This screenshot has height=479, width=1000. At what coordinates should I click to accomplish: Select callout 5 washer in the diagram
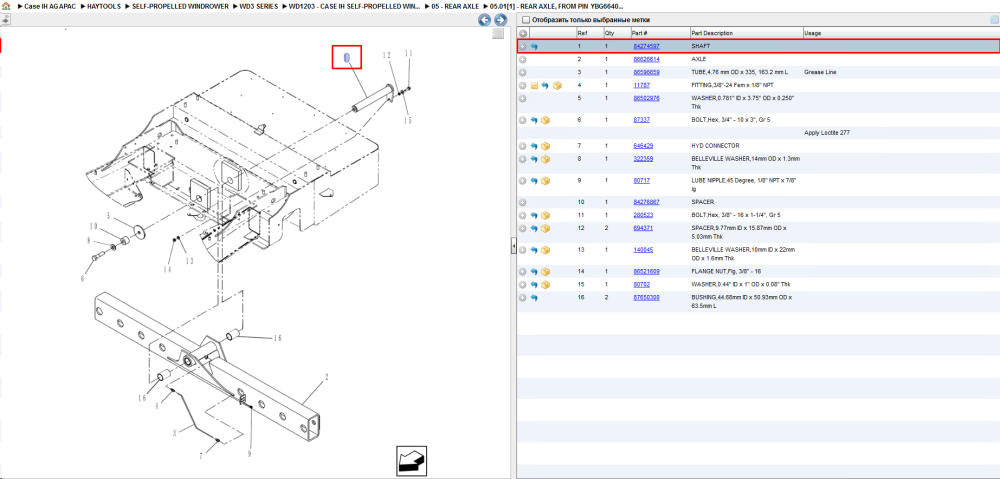[x=108, y=216]
